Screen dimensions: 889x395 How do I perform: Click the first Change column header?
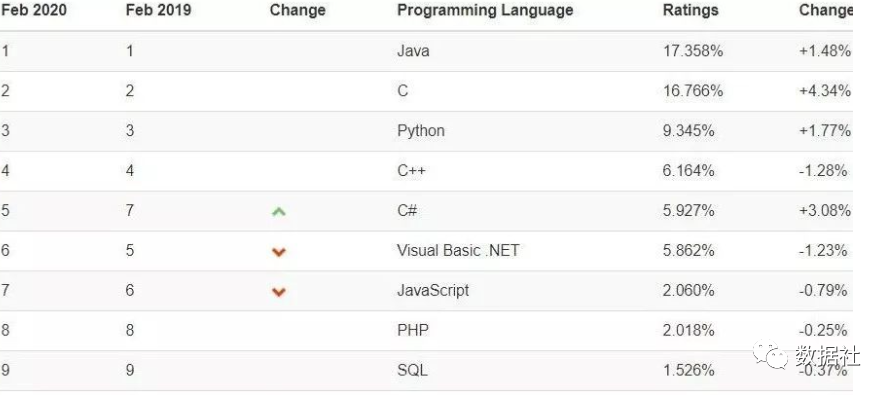(297, 10)
